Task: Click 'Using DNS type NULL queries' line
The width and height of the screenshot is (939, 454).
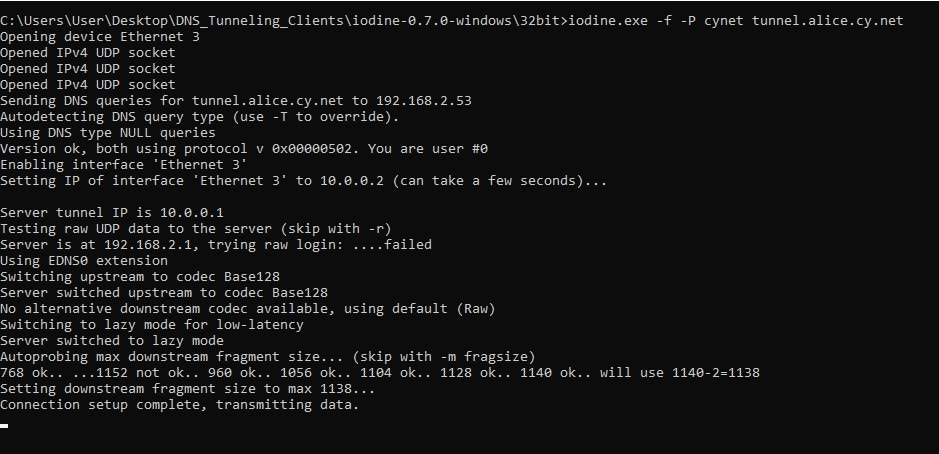Action: point(108,132)
